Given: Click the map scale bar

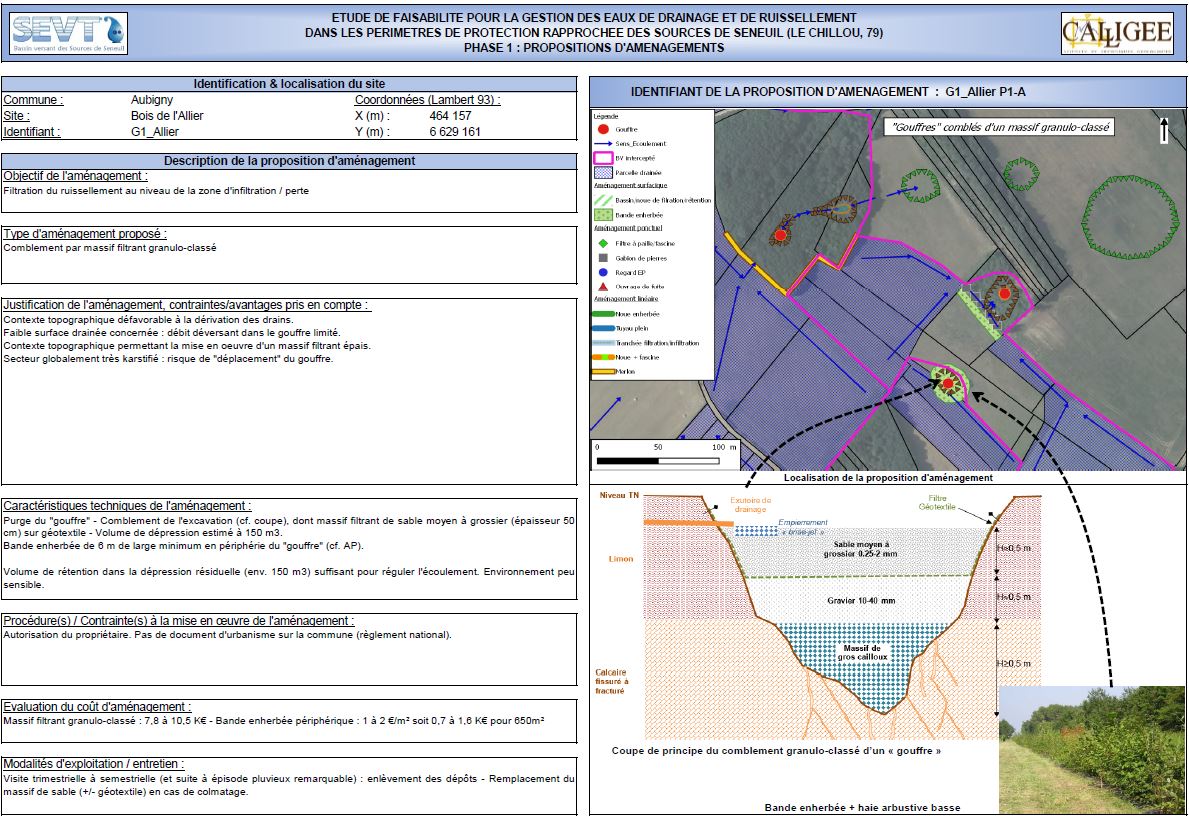Looking at the screenshot, I should [665, 461].
